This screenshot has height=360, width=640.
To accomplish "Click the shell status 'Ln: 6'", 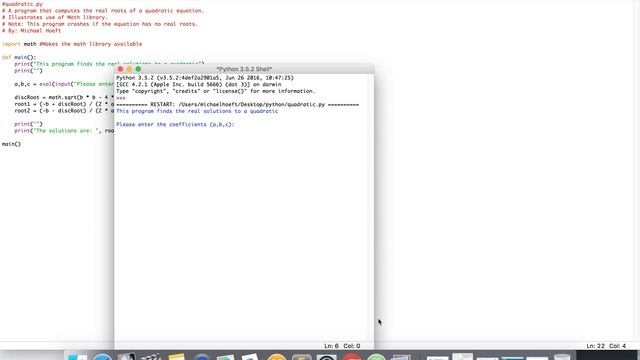I will point(331,346).
